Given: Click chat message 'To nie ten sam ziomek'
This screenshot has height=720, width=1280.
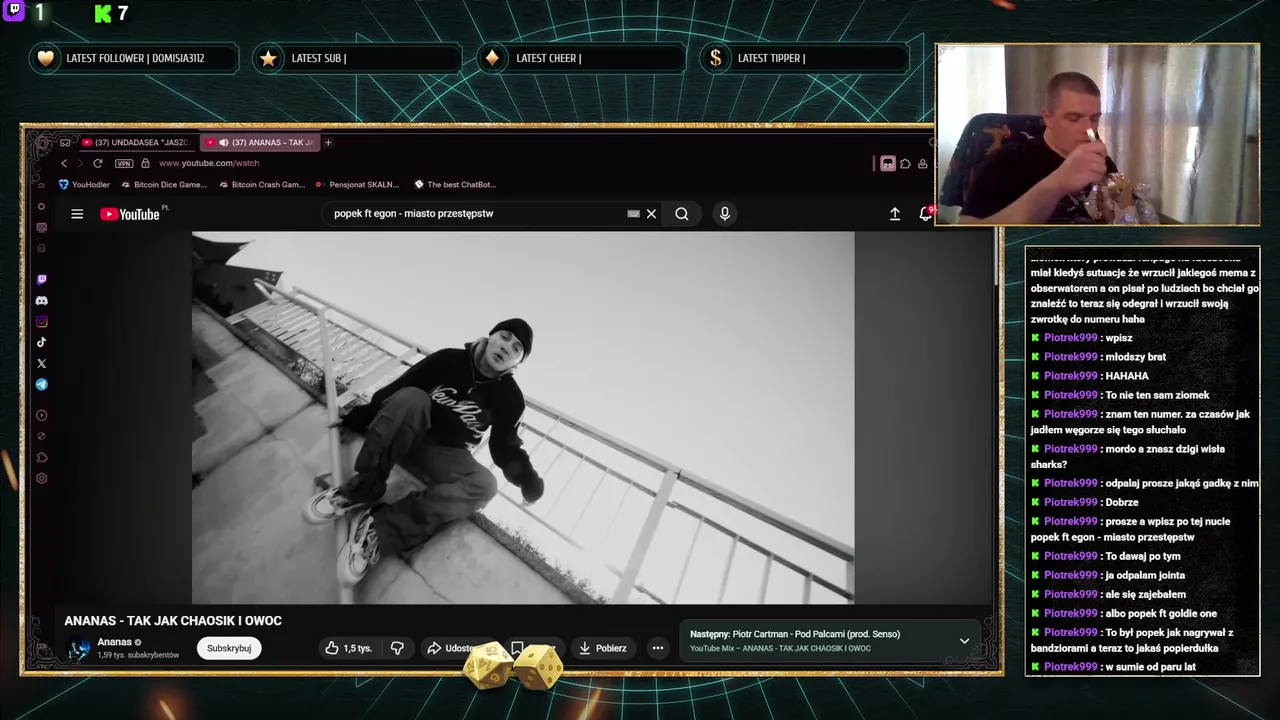Looking at the screenshot, I should point(1157,395).
